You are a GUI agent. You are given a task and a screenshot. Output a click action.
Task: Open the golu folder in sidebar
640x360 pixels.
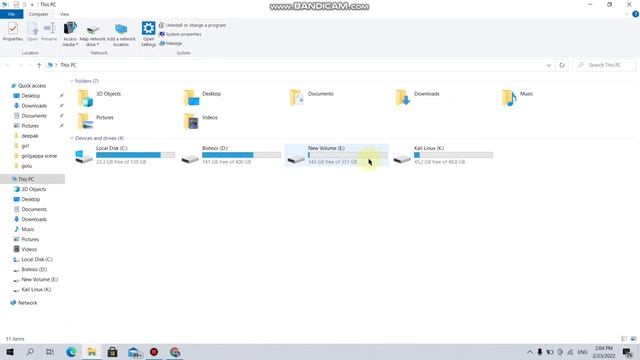[x=27, y=166]
